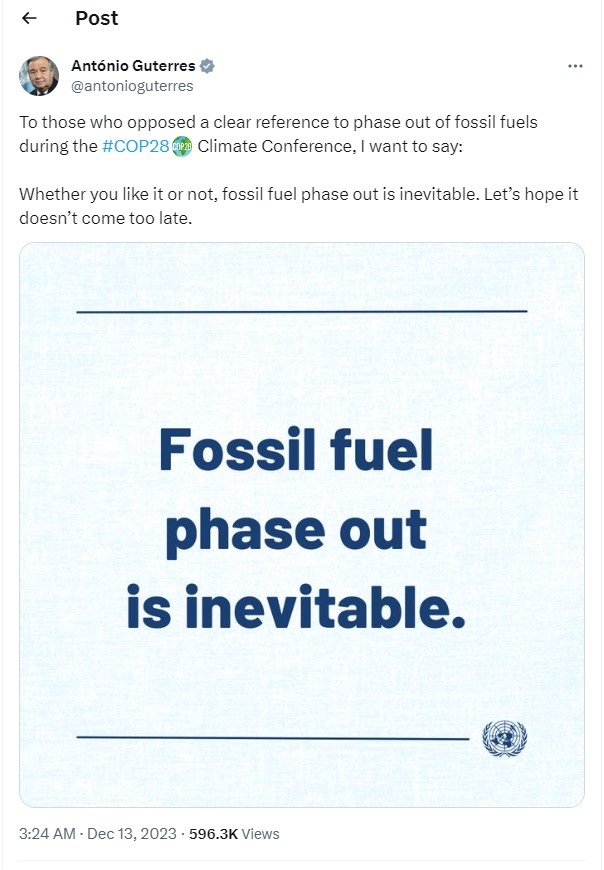Click the COP28 hashtag emoji icon
Screen dimensions: 604x870
(181, 147)
